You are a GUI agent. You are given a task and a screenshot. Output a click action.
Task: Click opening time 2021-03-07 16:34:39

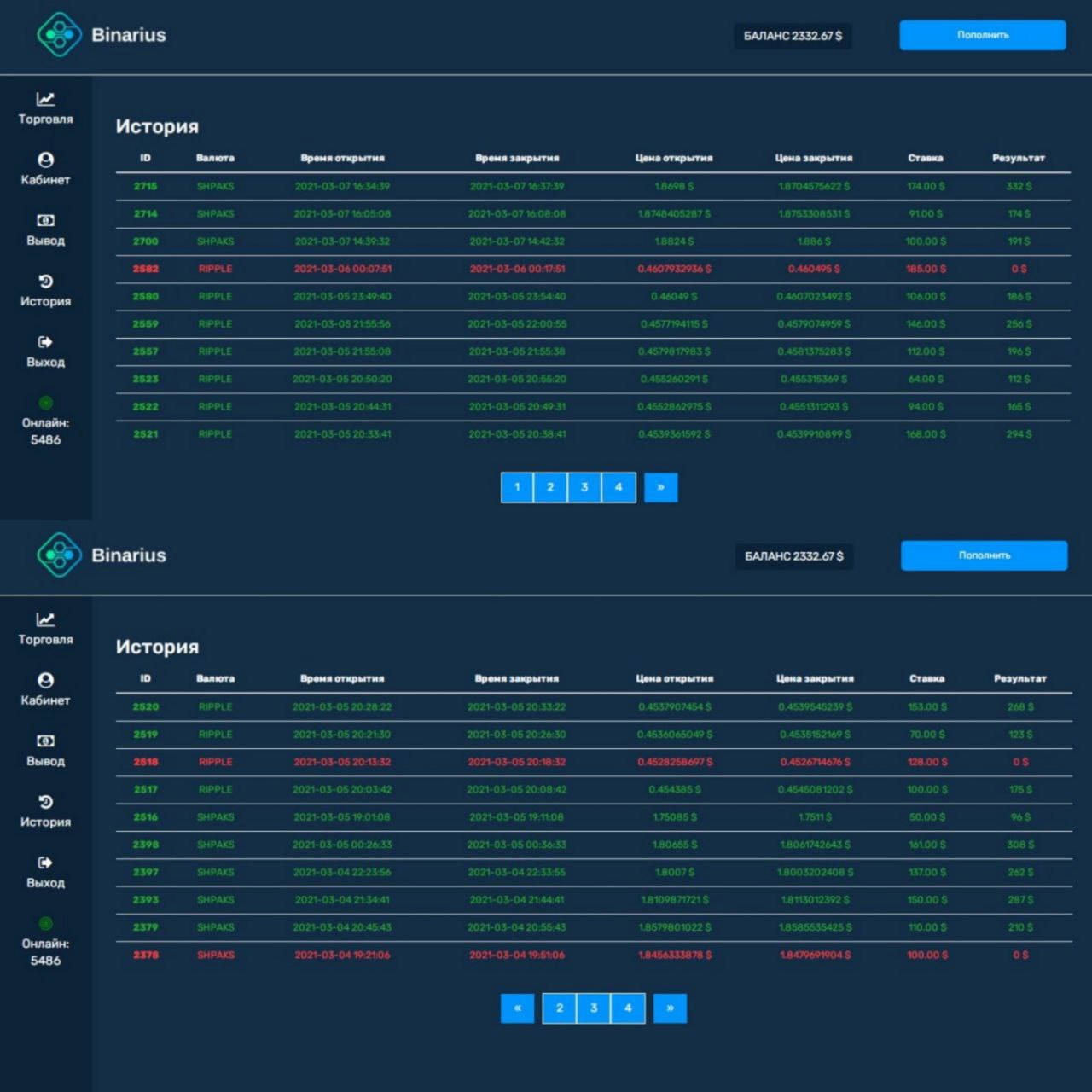[342, 186]
